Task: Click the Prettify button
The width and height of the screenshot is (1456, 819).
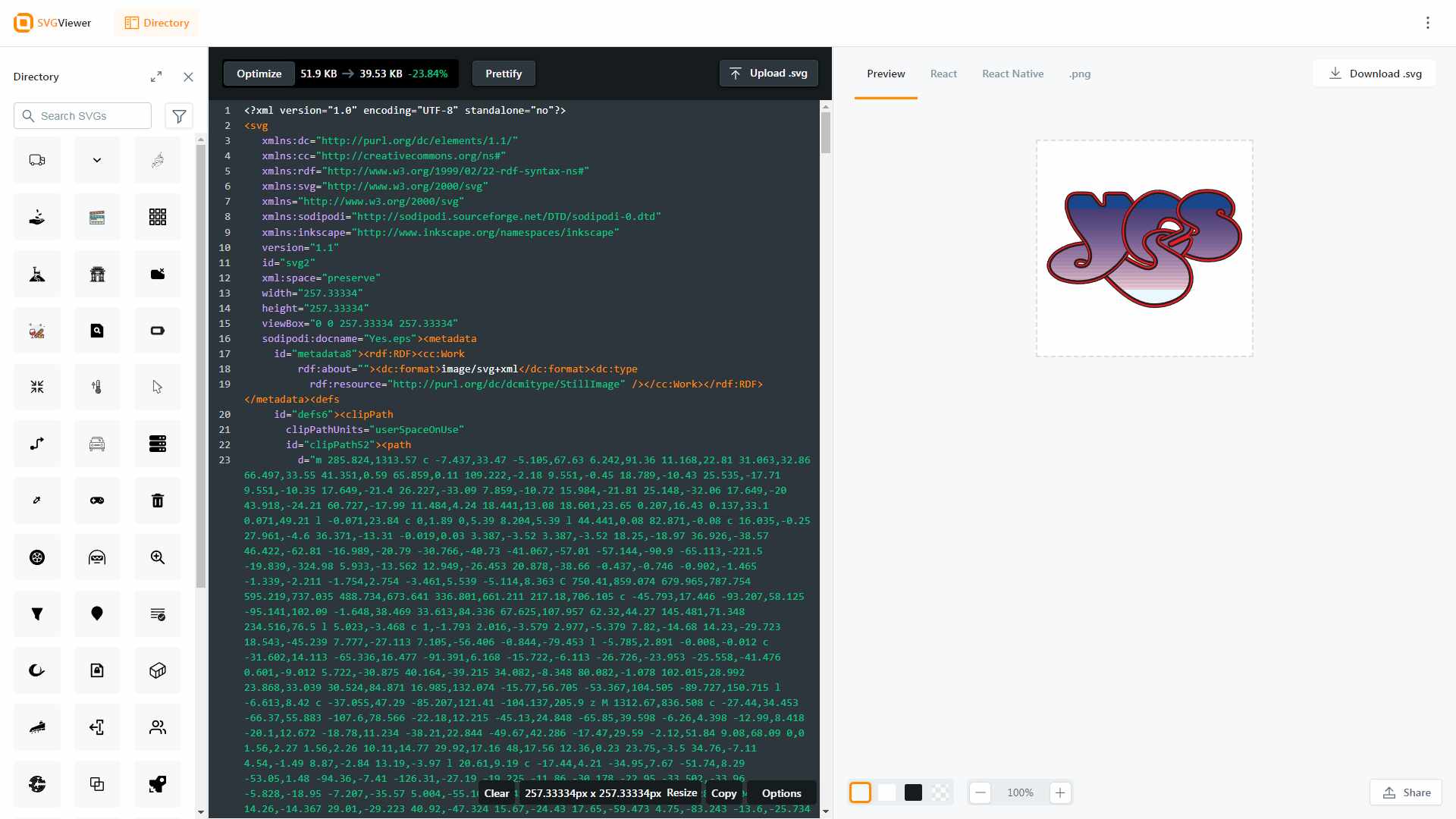Action: (x=504, y=74)
